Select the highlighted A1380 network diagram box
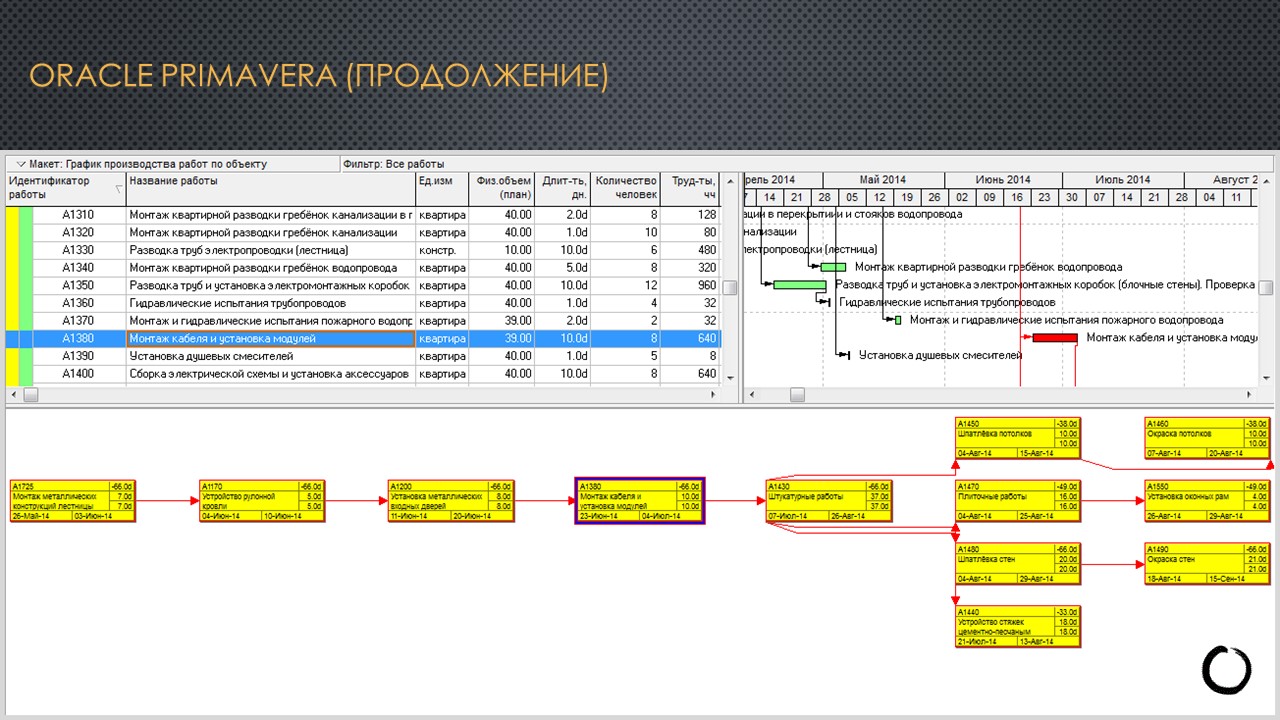 [x=640, y=501]
